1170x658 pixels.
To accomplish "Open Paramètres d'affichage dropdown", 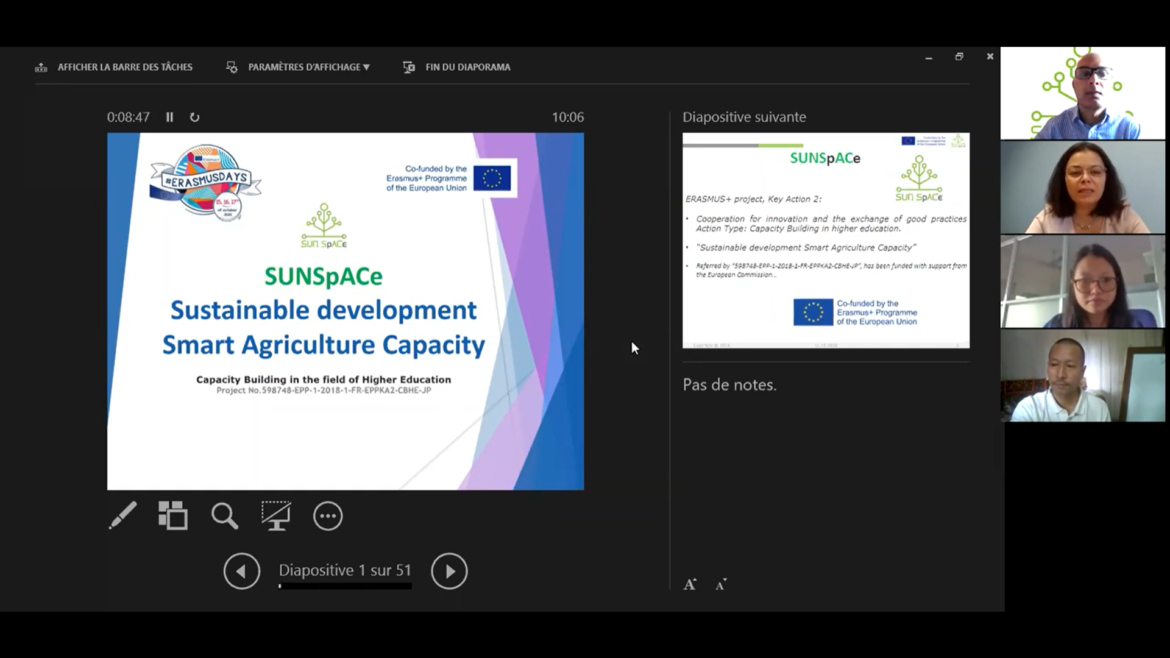I will click(309, 67).
